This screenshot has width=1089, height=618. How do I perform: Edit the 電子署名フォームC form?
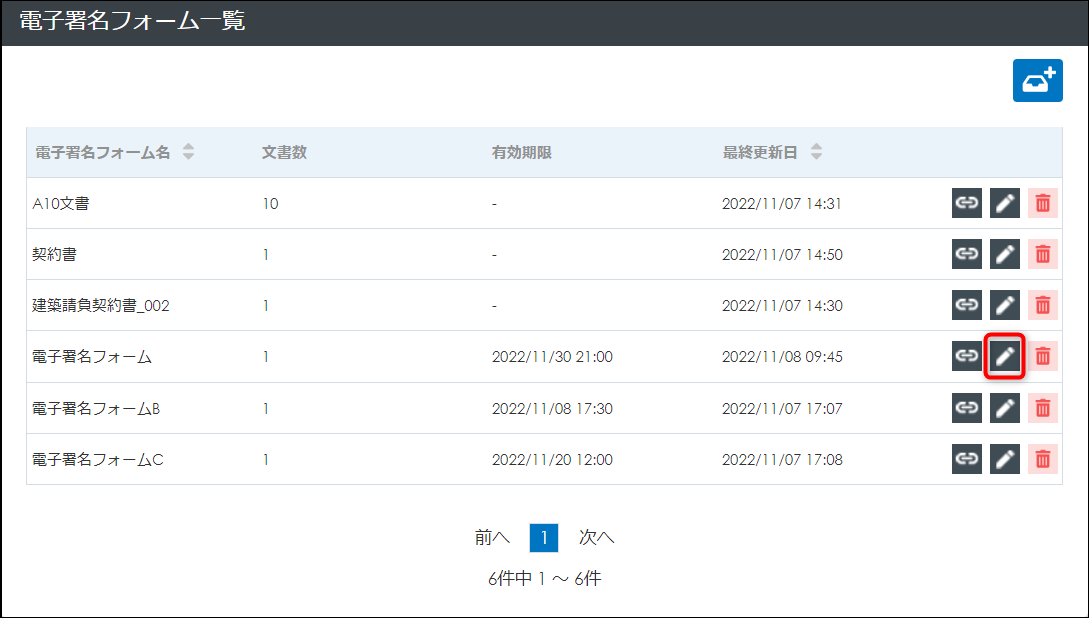1005,459
